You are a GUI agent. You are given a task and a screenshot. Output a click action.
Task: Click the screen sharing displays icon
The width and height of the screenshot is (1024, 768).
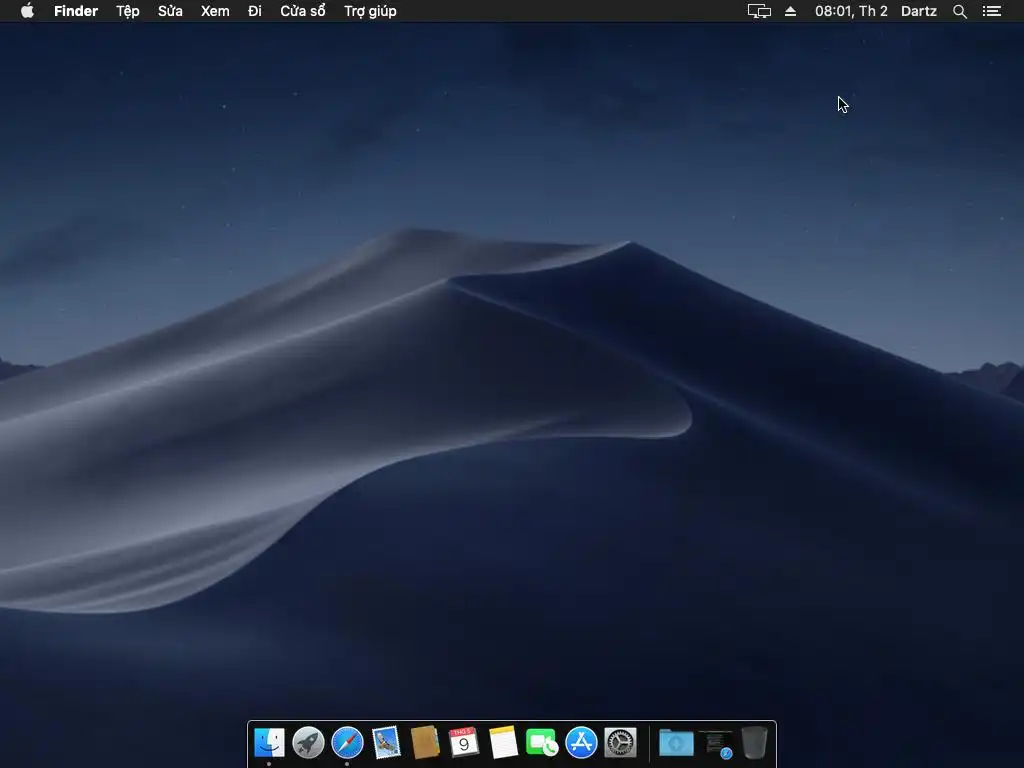click(x=759, y=11)
